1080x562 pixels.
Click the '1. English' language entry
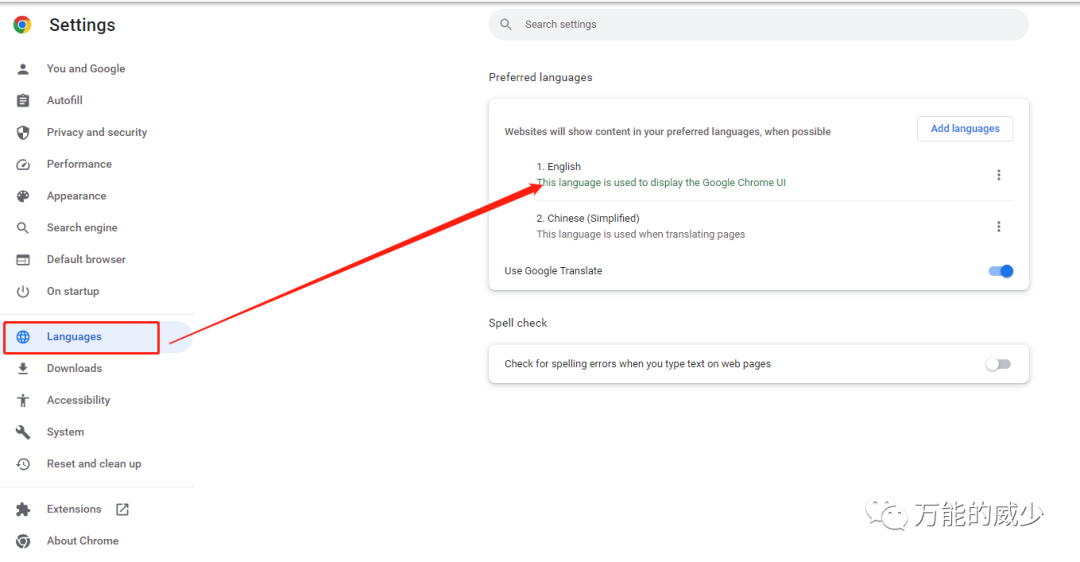pos(559,167)
